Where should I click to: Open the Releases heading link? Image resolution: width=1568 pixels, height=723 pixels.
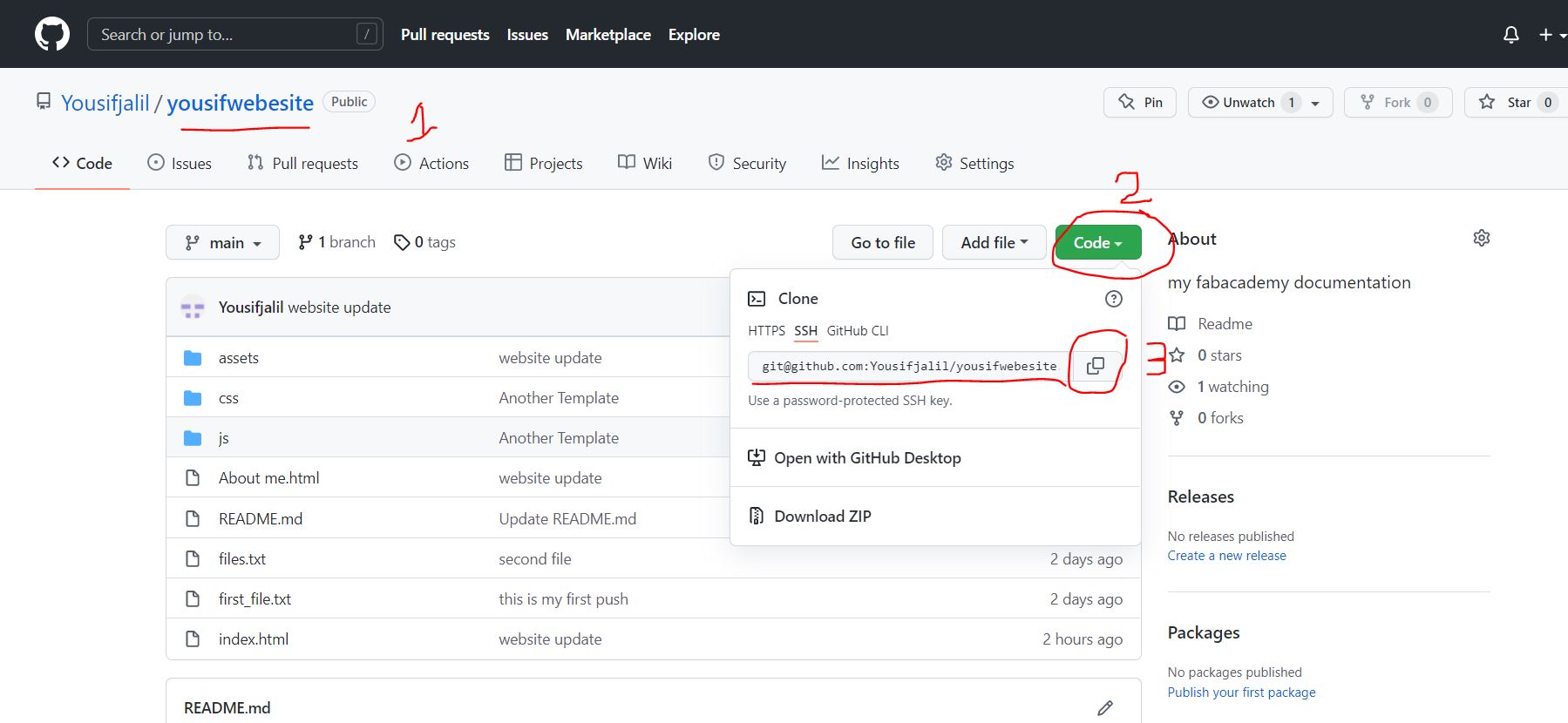point(1201,497)
